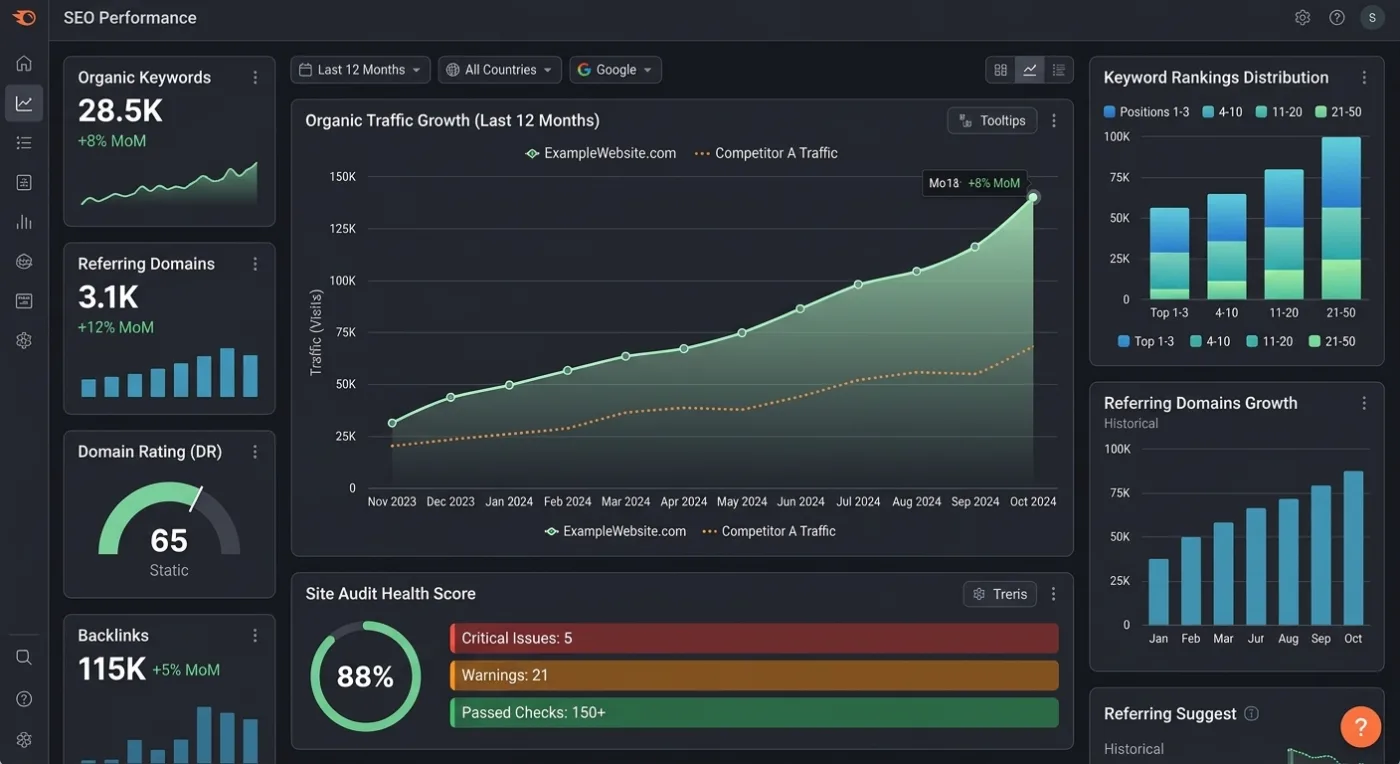Open settings gear in top header
The image size is (1400, 764).
tap(1302, 18)
